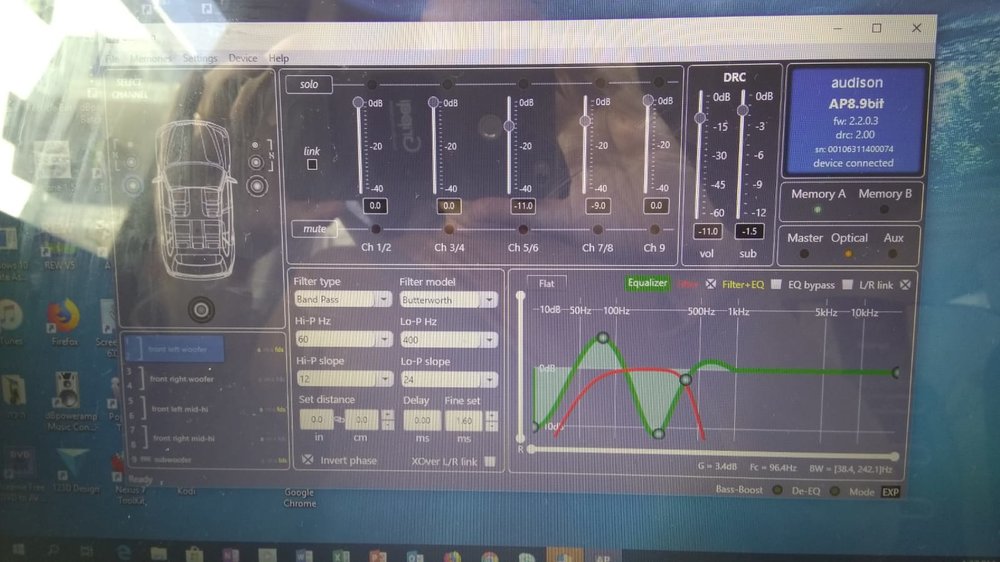Select the right front woofer speaker icon
The width and height of the screenshot is (1000, 562).
click(257, 186)
